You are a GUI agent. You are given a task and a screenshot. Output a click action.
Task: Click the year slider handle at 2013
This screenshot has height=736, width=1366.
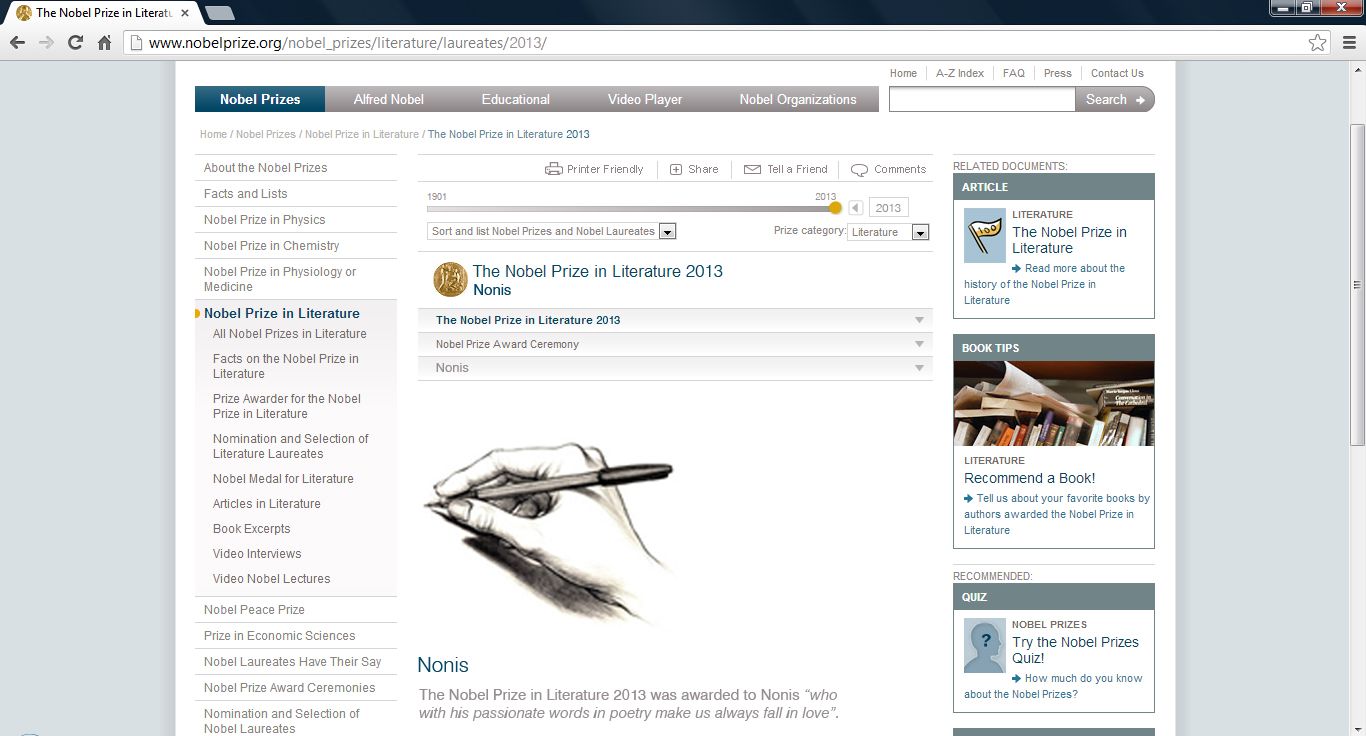coord(836,208)
